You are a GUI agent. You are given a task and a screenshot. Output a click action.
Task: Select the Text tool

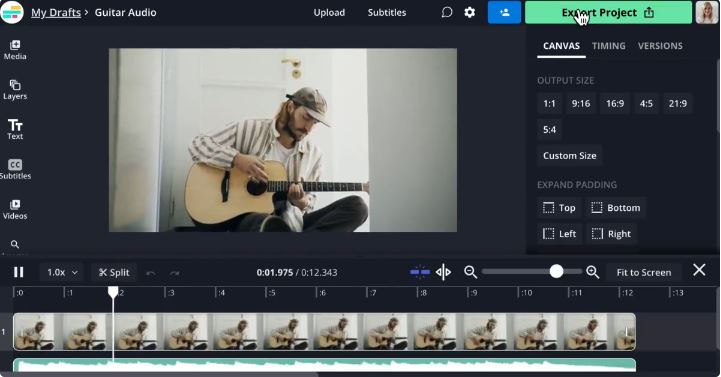(x=15, y=130)
